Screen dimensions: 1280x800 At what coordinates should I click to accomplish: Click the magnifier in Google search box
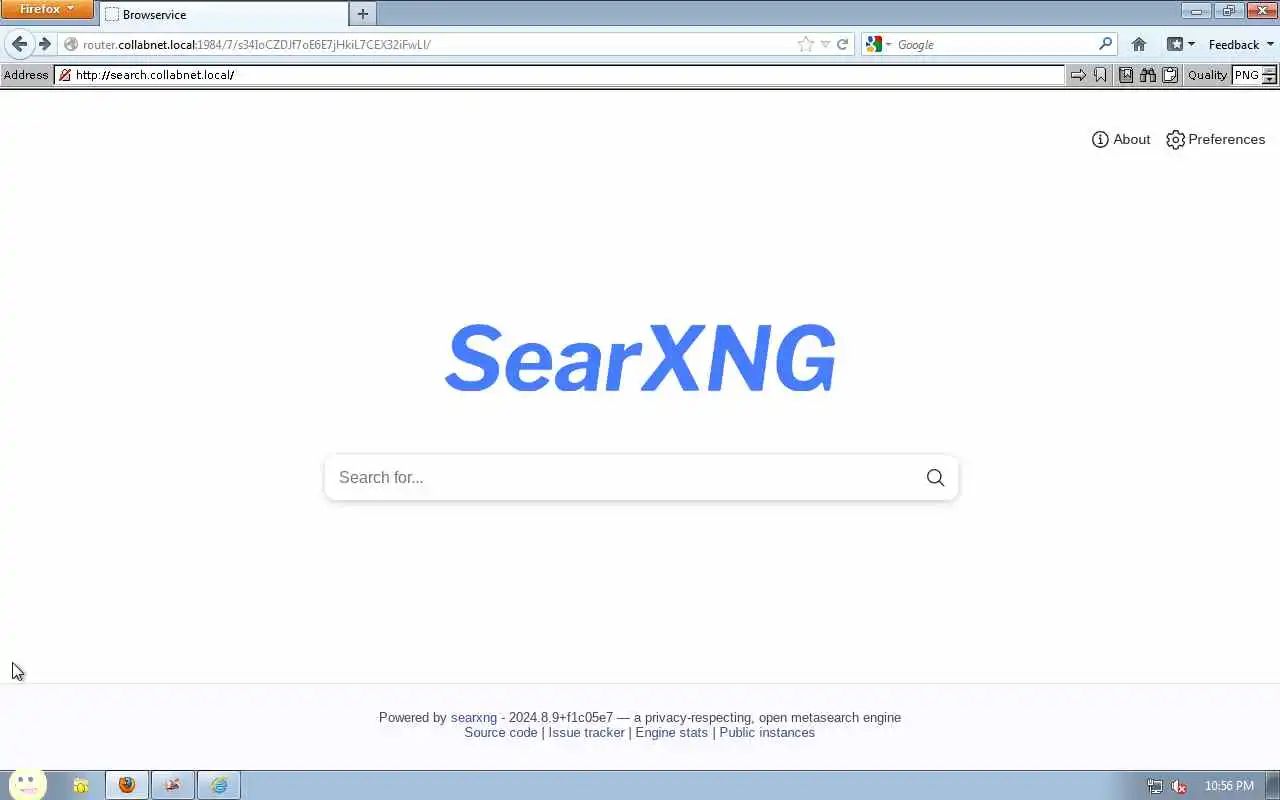[1105, 44]
